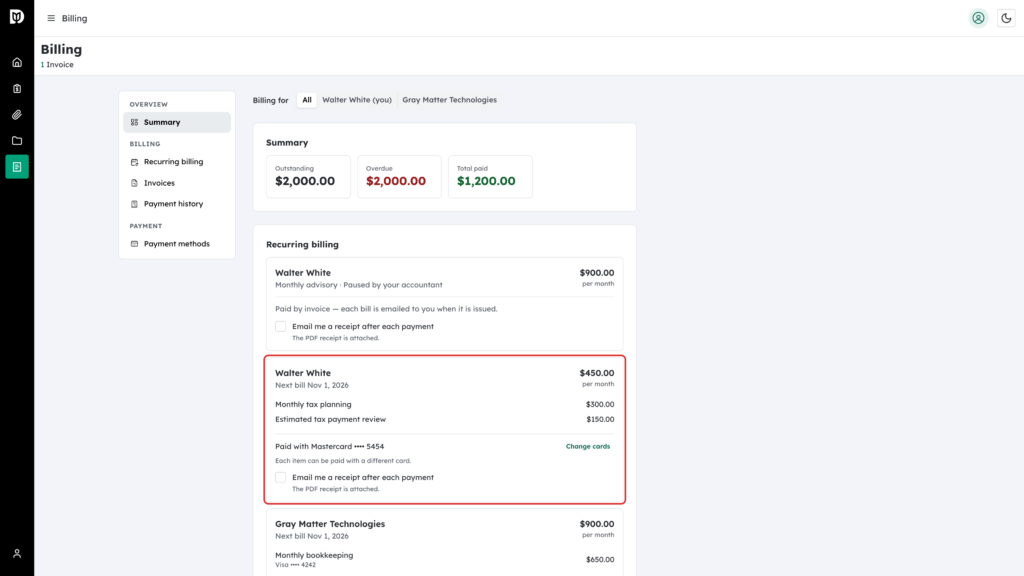This screenshot has height=576, width=1024.
Task: Open the paperclip attachments icon
Action: coord(17,115)
